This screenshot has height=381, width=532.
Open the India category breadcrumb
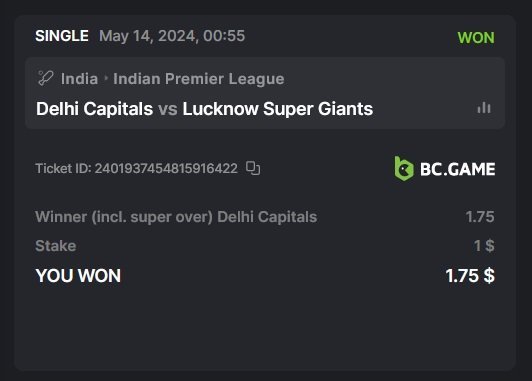point(79,79)
